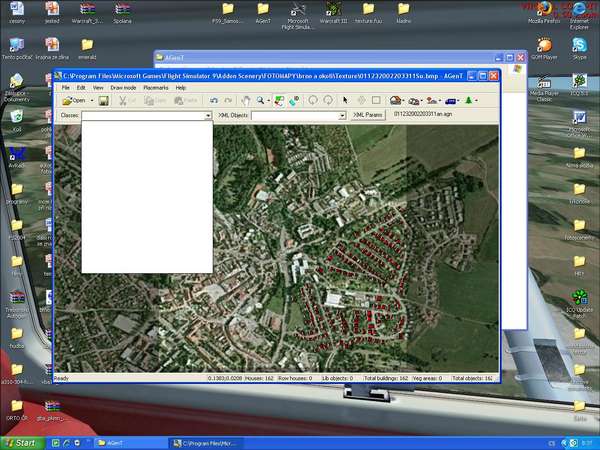Select the Pan hand tool

[246, 101]
